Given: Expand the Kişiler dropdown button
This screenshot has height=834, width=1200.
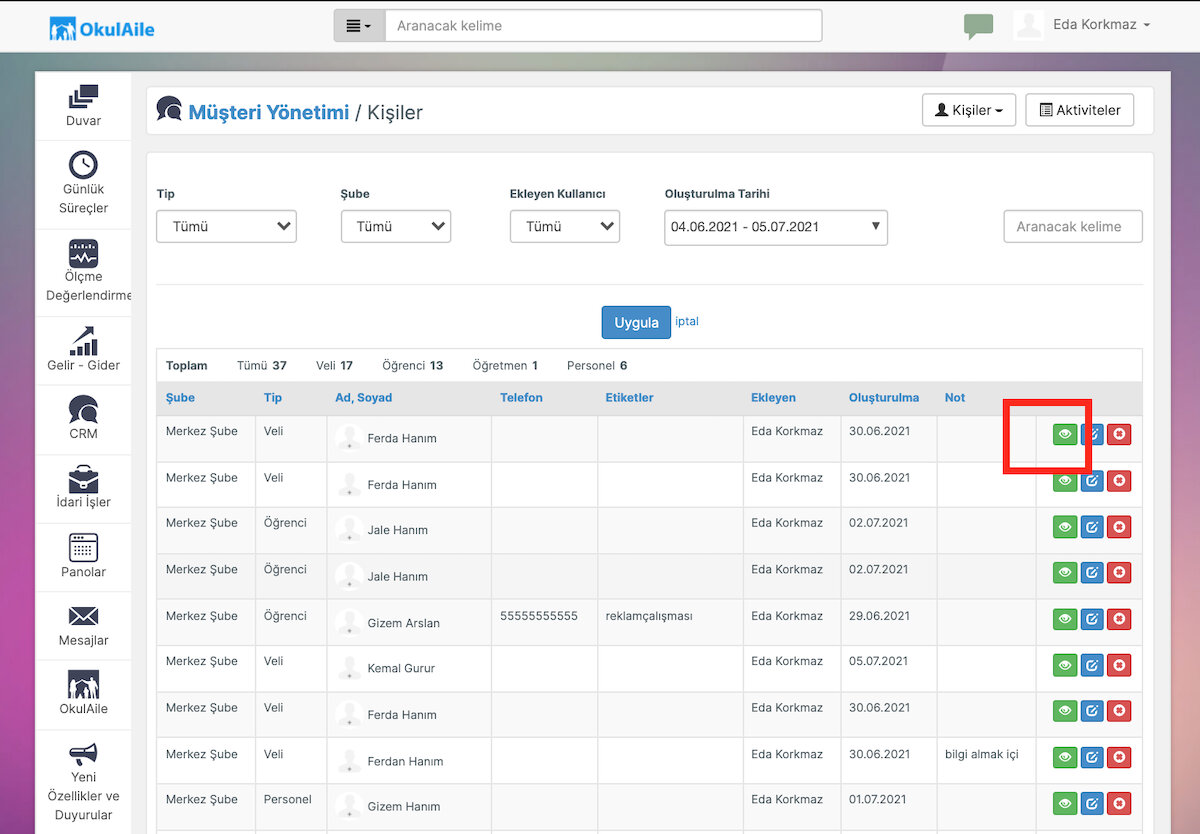Looking at the screenshot, I should point(969,110).
